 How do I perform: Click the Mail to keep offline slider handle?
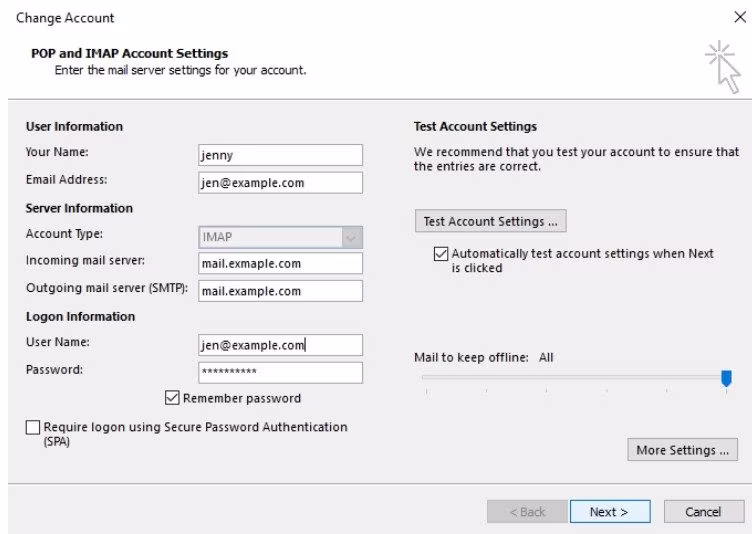click(726, 377)
